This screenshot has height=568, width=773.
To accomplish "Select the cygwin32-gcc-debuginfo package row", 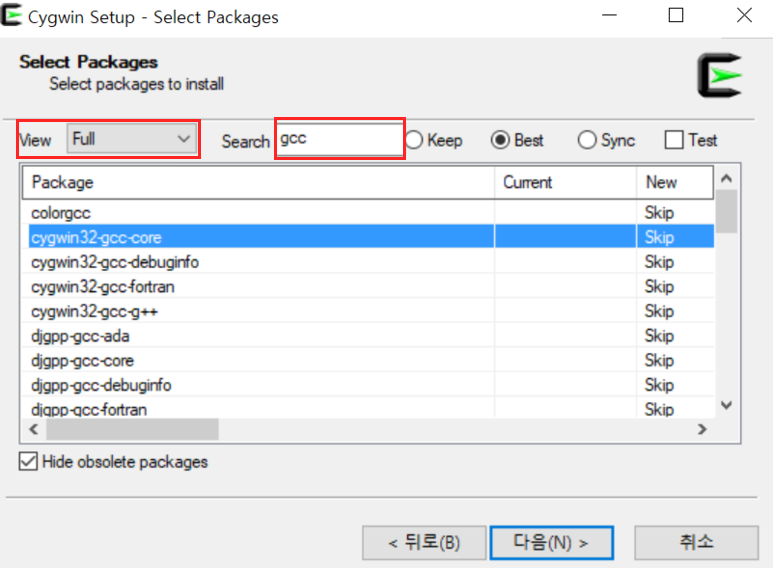I will coord(368,262).
